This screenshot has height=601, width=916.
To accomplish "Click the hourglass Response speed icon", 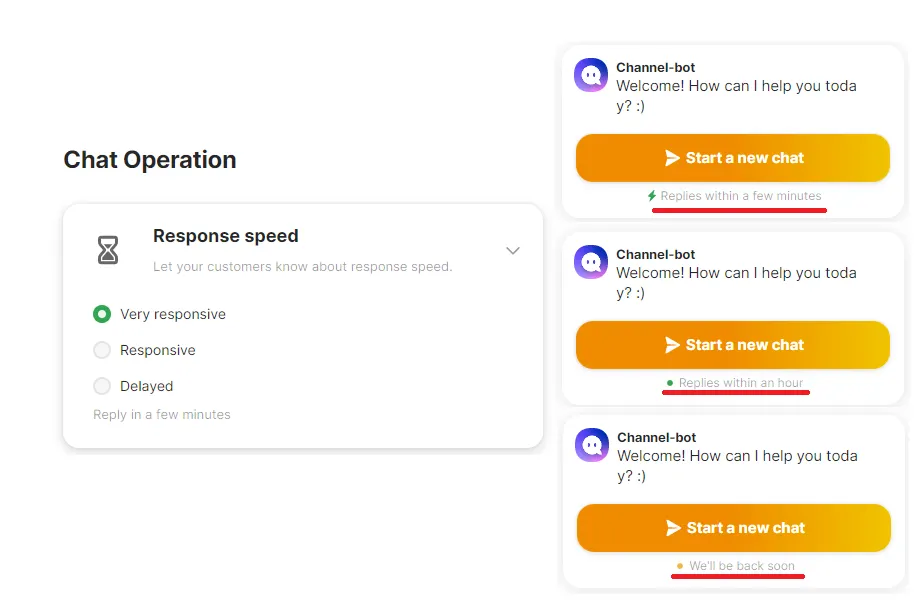I will 108,250.
